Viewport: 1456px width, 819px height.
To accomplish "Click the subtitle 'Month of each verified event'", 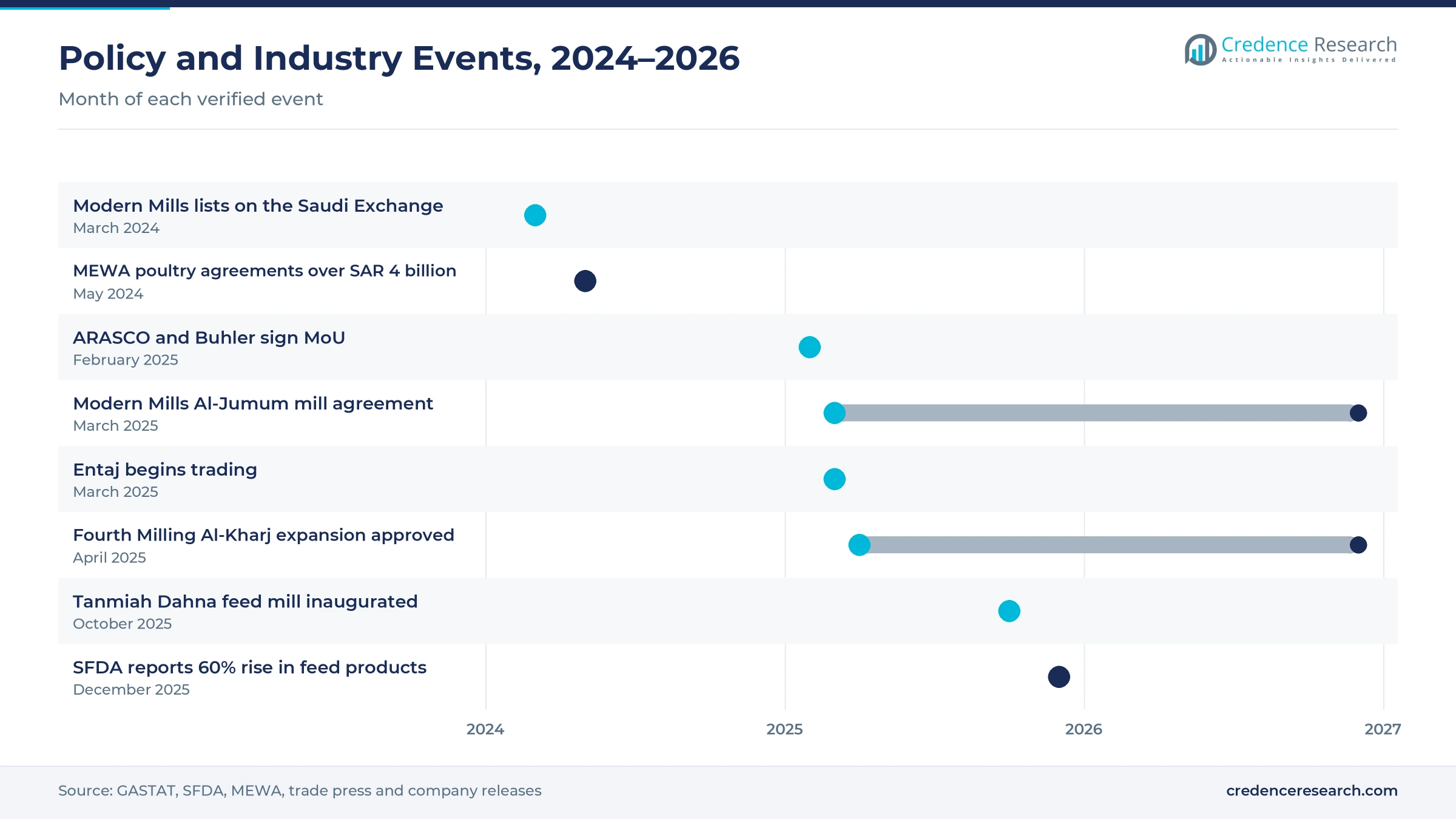I will coord(190,99).
